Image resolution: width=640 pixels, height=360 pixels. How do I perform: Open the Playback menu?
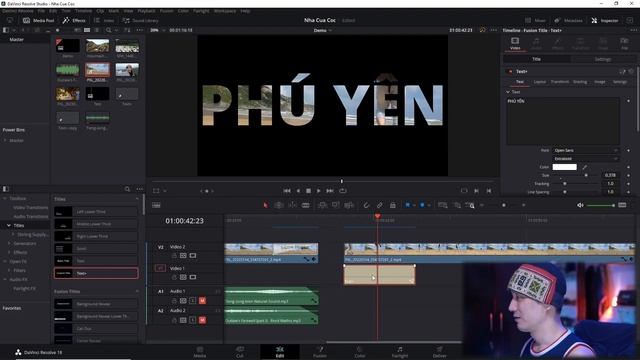click(x=146, y=11)
